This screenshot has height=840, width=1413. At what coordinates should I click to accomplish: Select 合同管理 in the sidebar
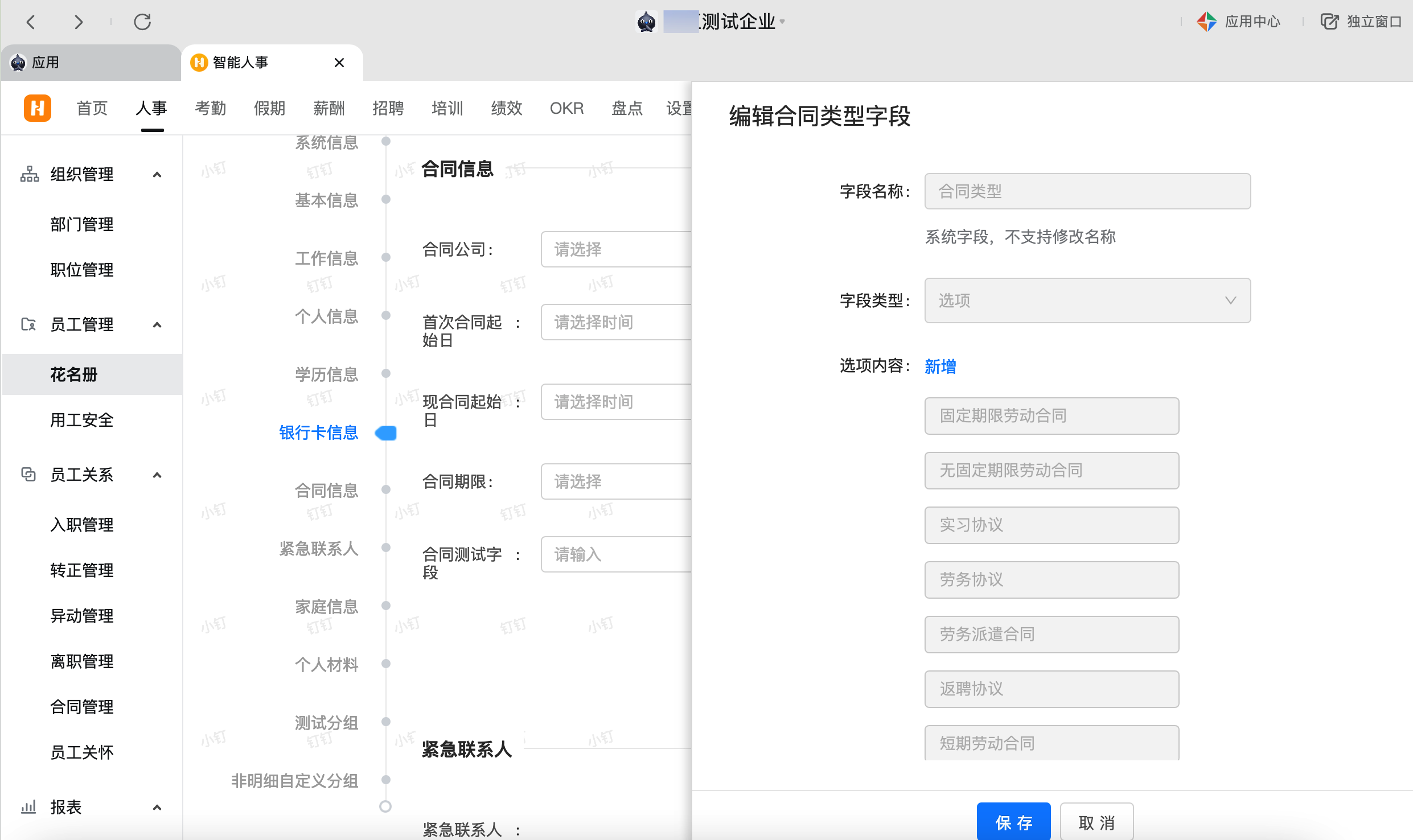pos(82,707)
